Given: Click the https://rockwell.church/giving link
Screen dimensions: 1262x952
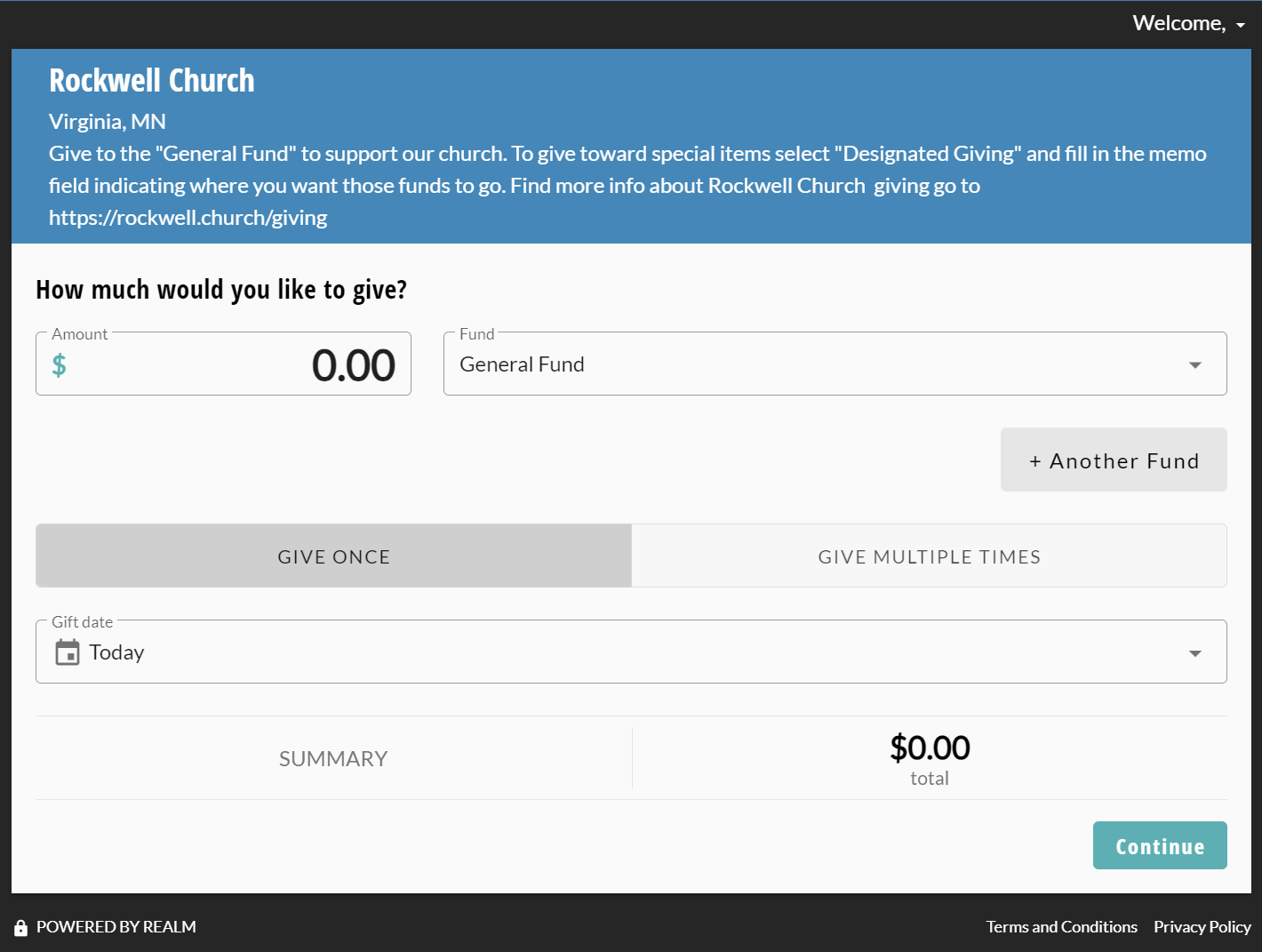Looking at the screenshot, I should (x=188, y=217).
